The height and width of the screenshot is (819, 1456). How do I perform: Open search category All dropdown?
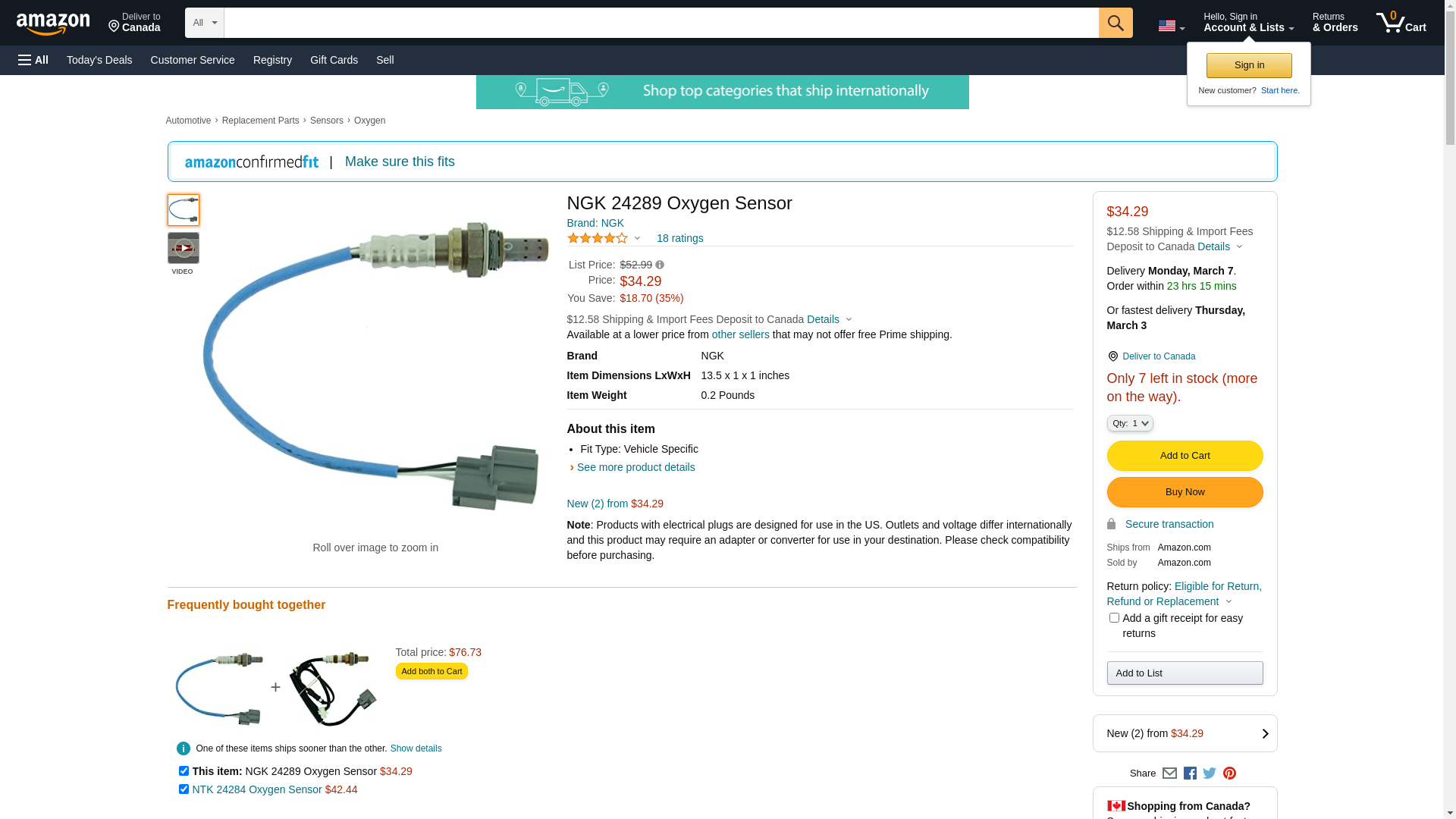pos(204,23)
